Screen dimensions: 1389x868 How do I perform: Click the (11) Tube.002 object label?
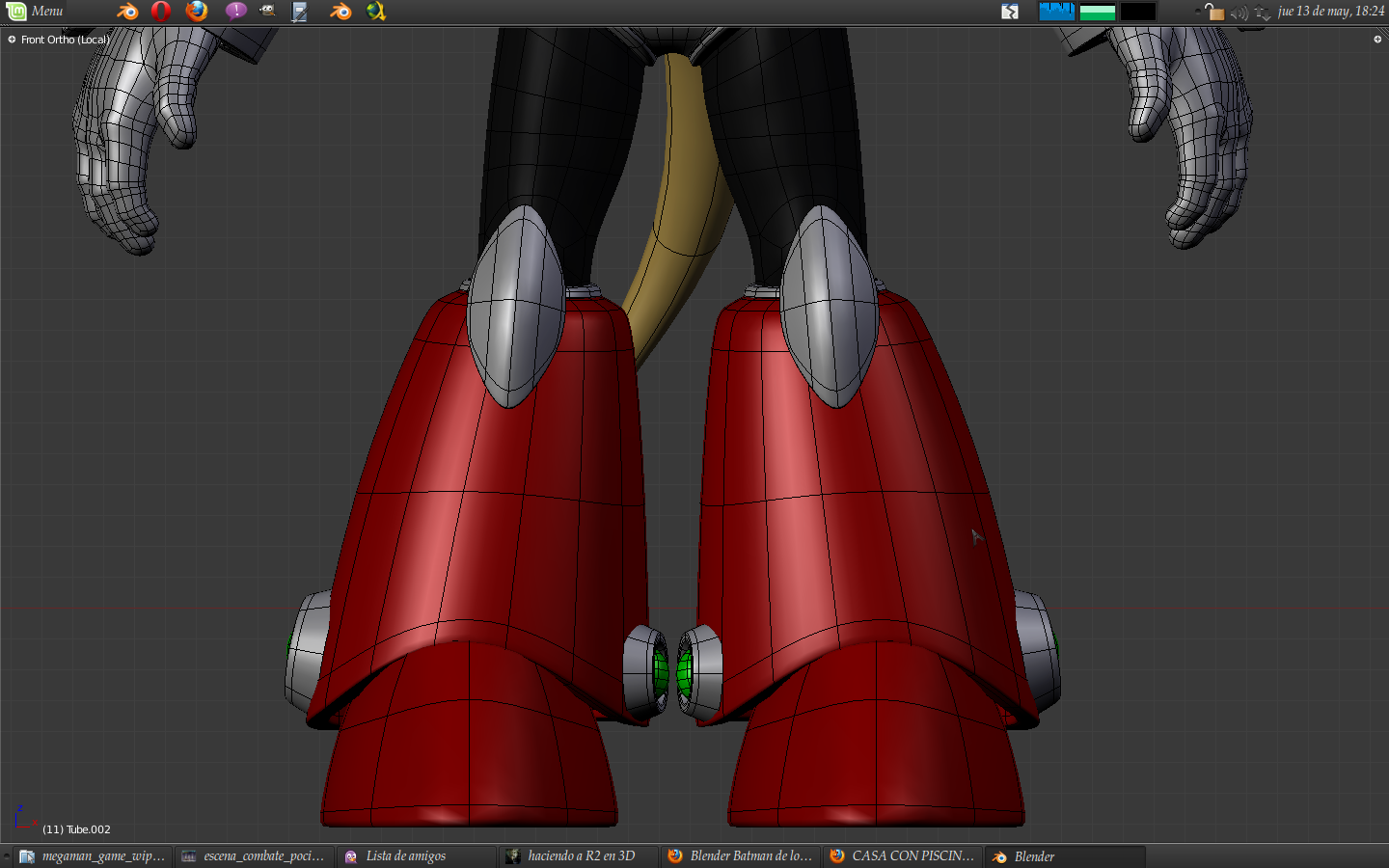[x=76, y=829]
